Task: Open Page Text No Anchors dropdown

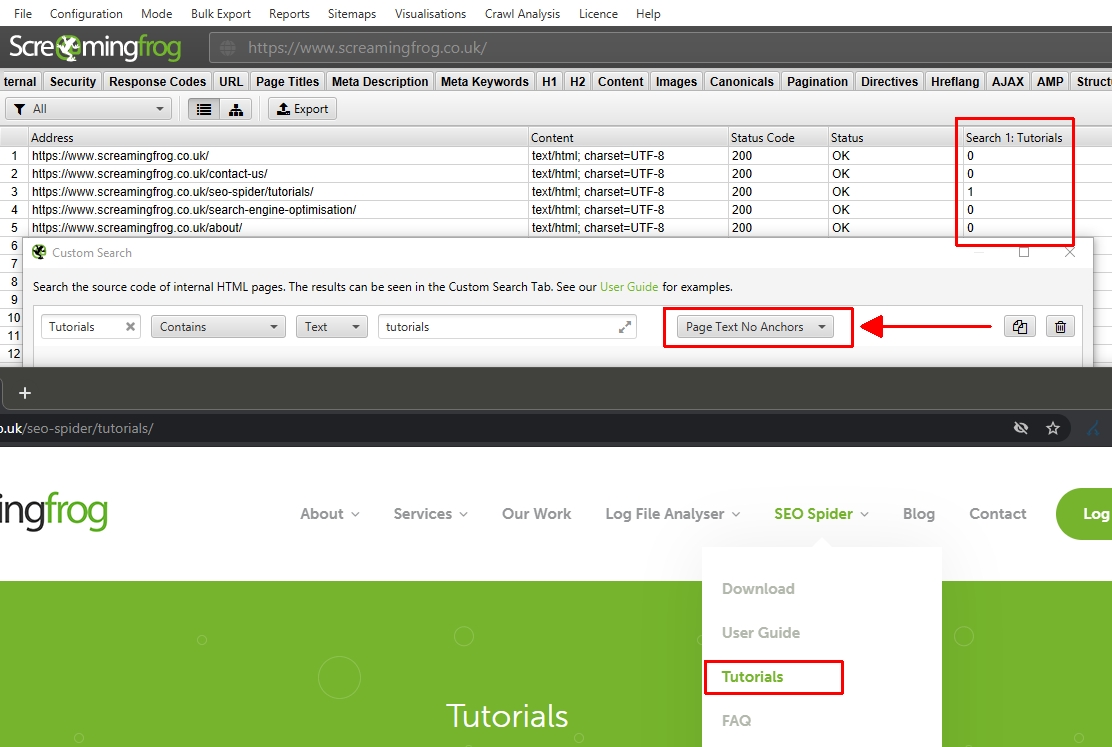Action: tap(755, 326)
